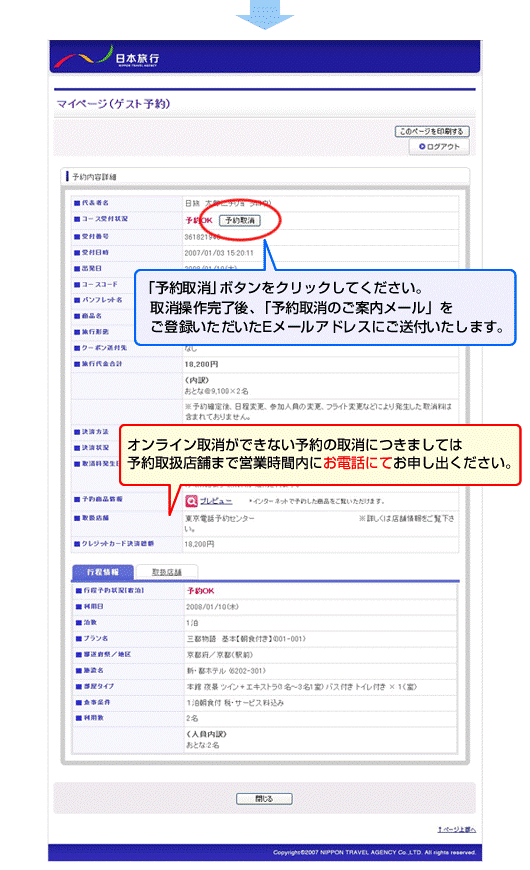The height and width of the screenshot is (870, 530).
Task: Click the logout circle arrow icon
Action: (x=422, y=146)
